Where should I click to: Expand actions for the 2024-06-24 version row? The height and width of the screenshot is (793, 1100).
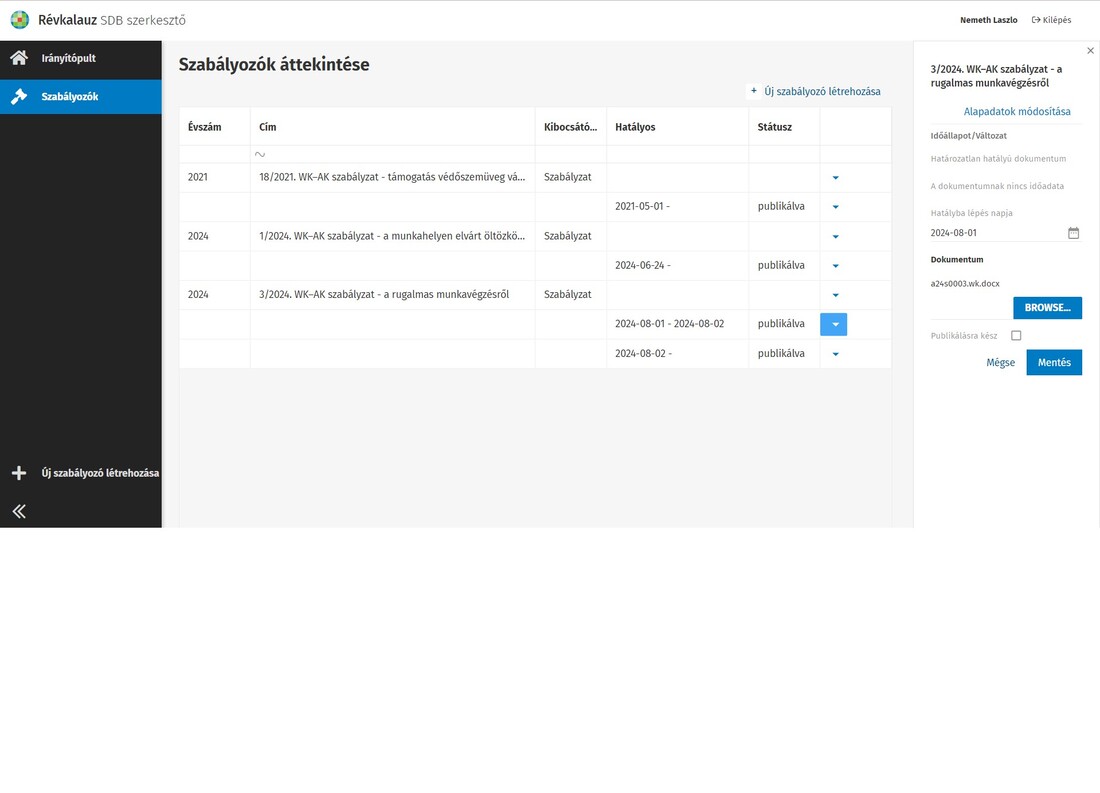click(x=835, y=266)
